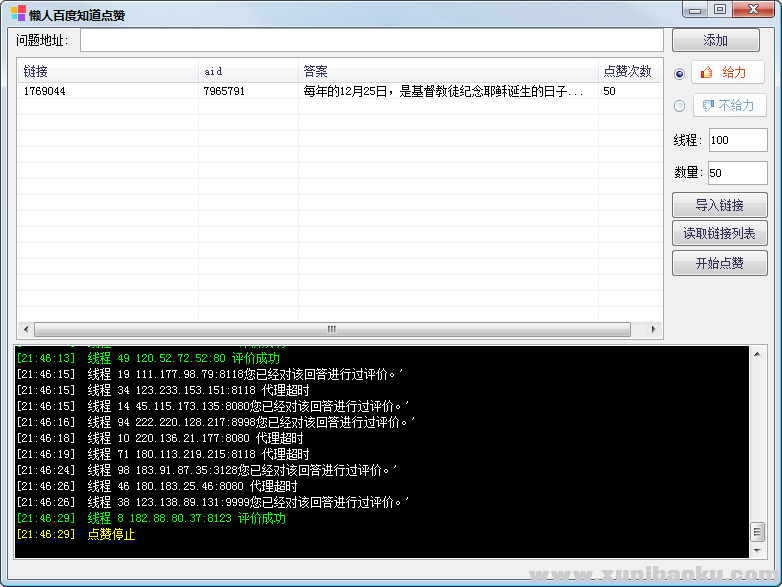Click the table's horizontal scrollbar left arrow
782x587 pixels.
tap(25, 329)
